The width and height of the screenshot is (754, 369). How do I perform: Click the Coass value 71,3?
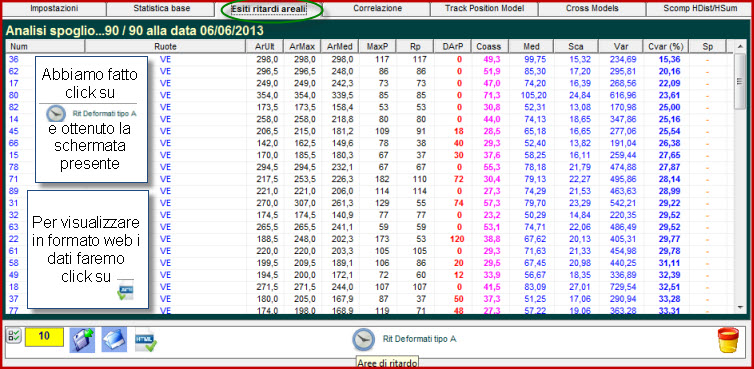pos(492,95)
